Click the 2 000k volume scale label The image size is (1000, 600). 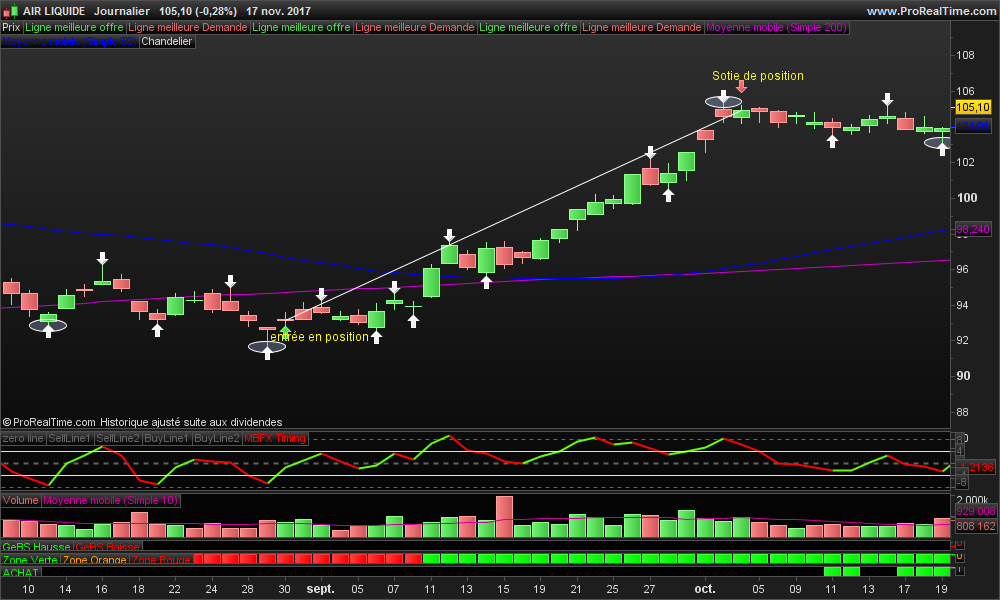pyautogui.click(x=973, y=500)
